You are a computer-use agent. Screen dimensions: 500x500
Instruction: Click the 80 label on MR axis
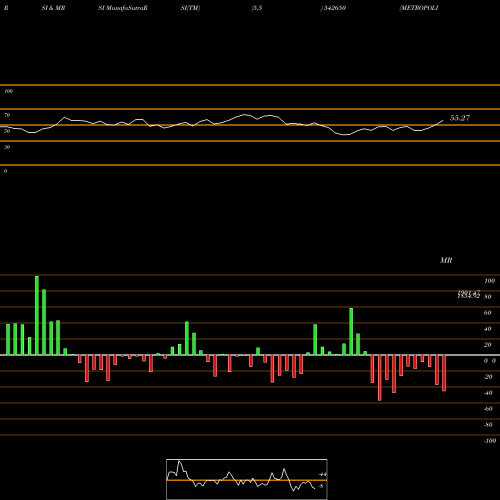click(x=488, y=297)
